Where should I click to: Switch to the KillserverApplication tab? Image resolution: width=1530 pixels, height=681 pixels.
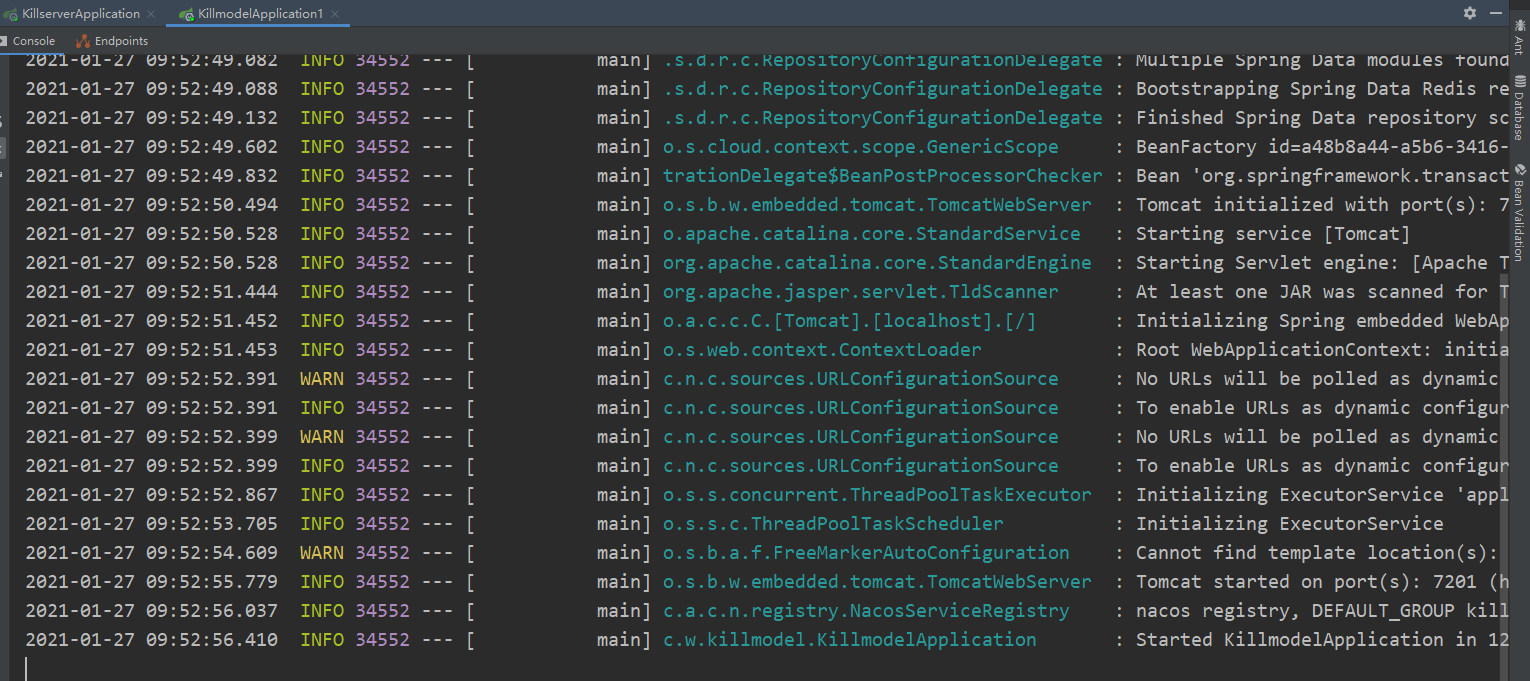[x=80, y=13]
